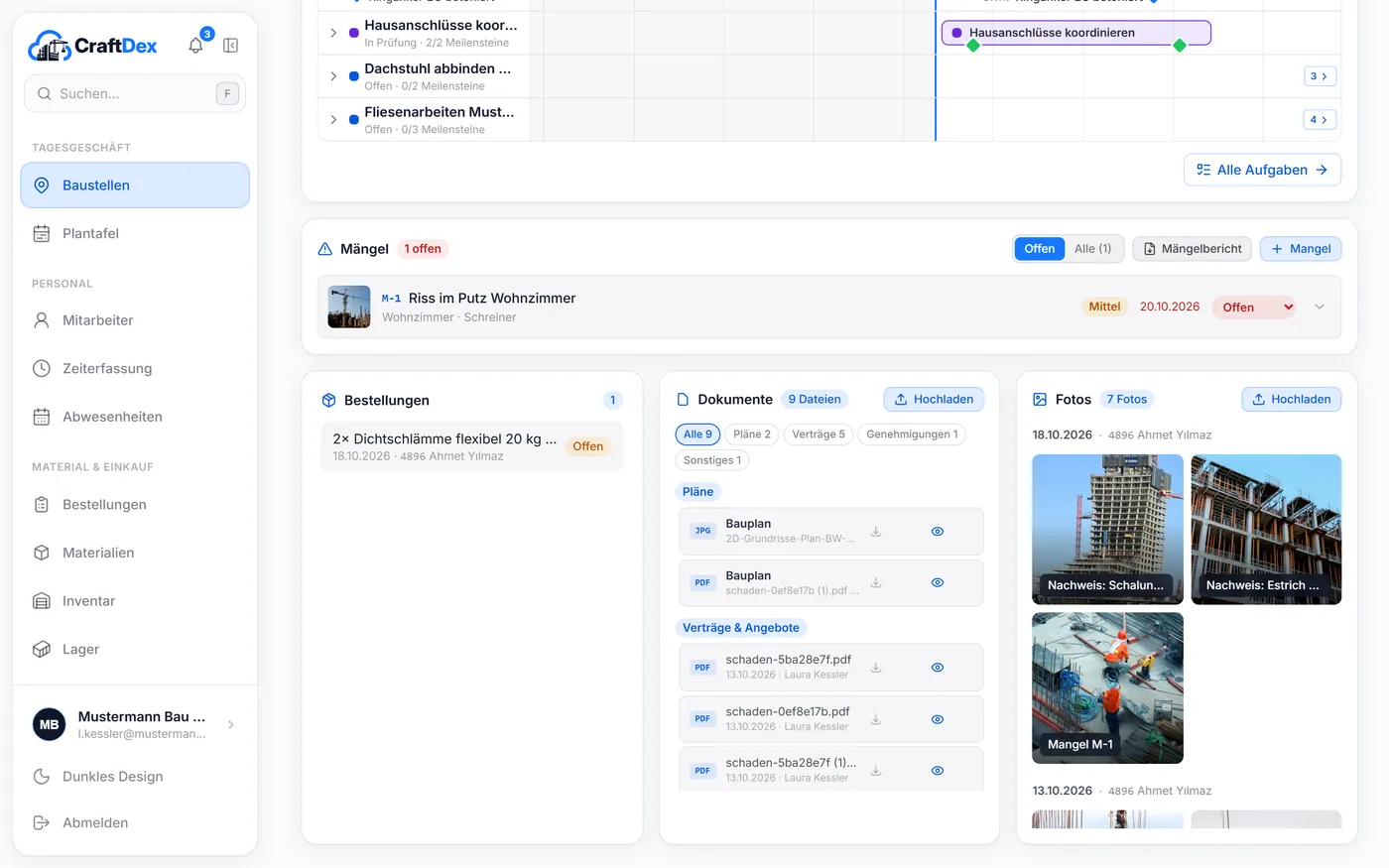Open Plantafel from sidebar
This screenshot has width=1389, height=868.
click(x=135, y=234)
